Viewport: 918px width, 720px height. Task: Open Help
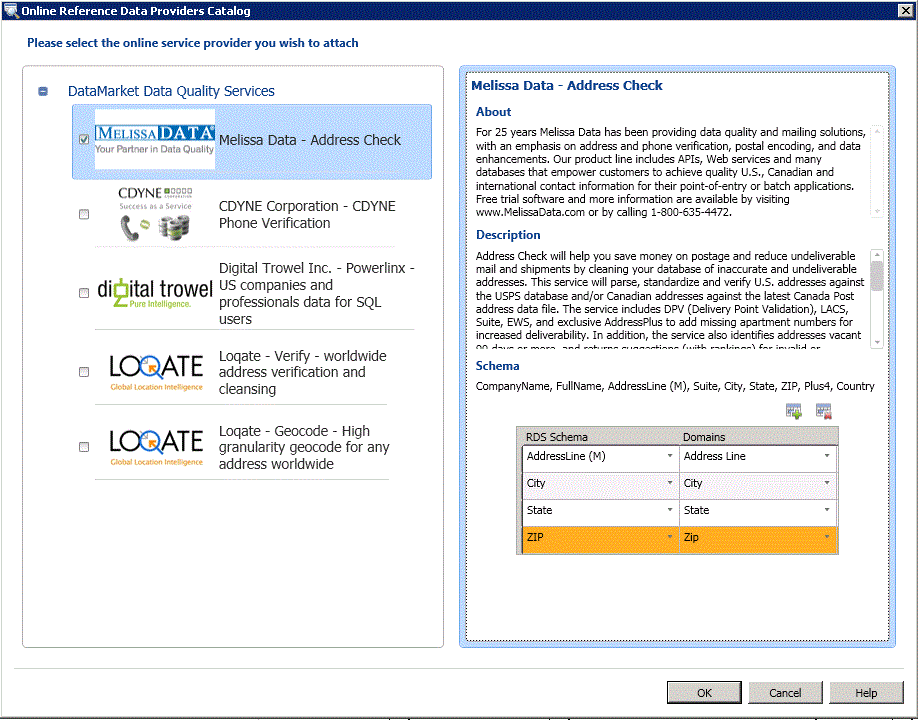(866, 692)
